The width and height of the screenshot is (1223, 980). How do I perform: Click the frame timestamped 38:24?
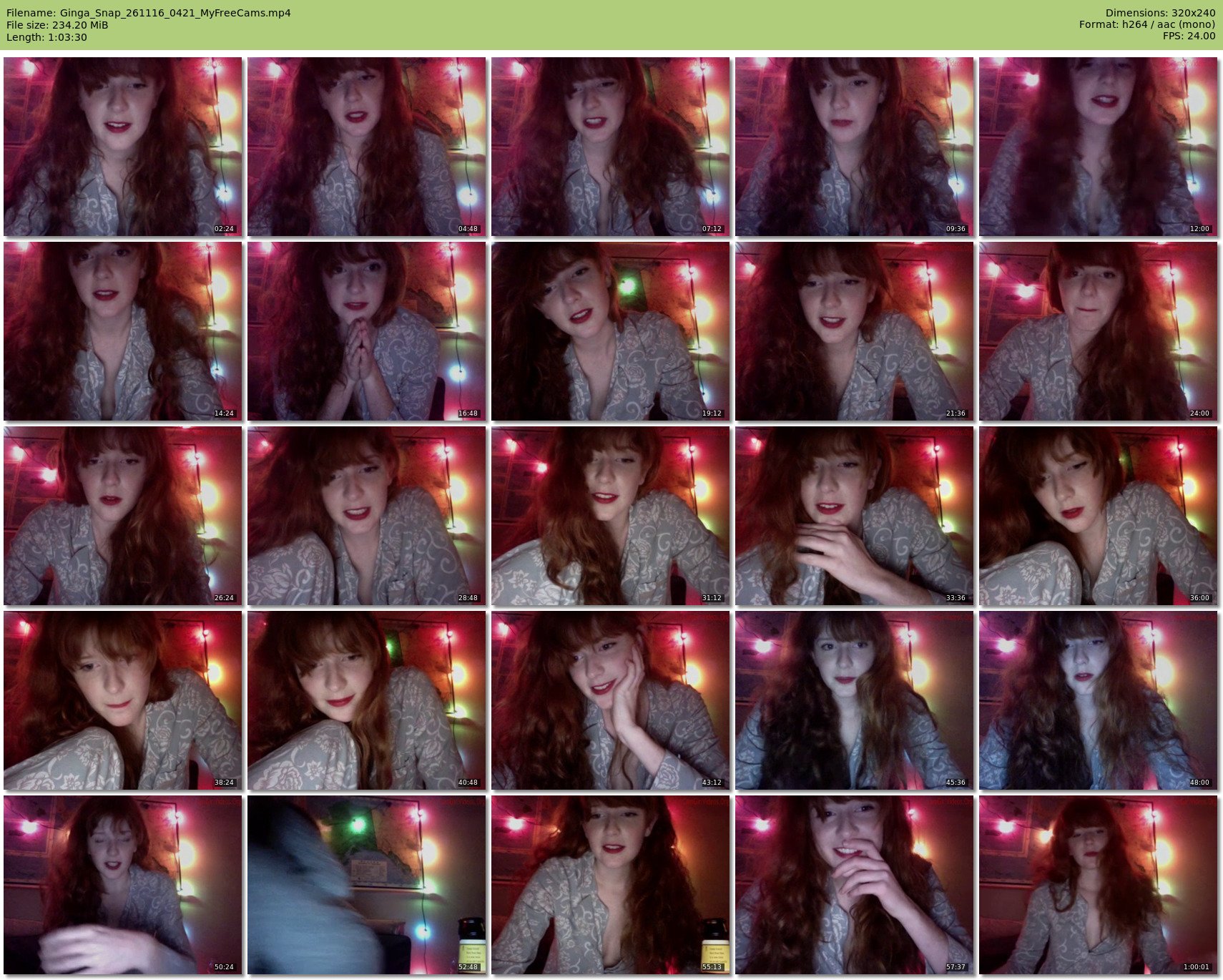point(122,700)
